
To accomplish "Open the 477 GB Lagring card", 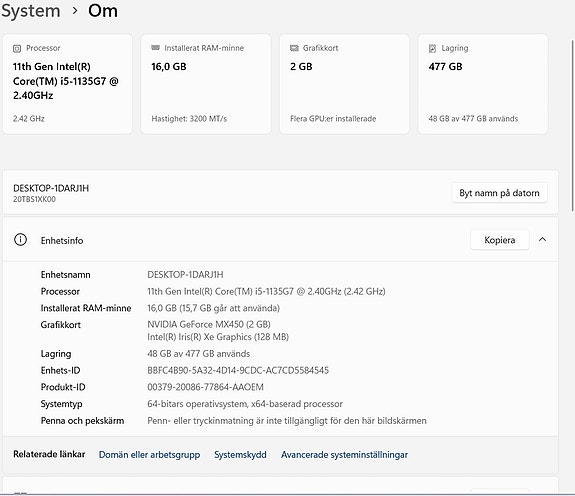I will pyautogui.click(x=483, y=84).
